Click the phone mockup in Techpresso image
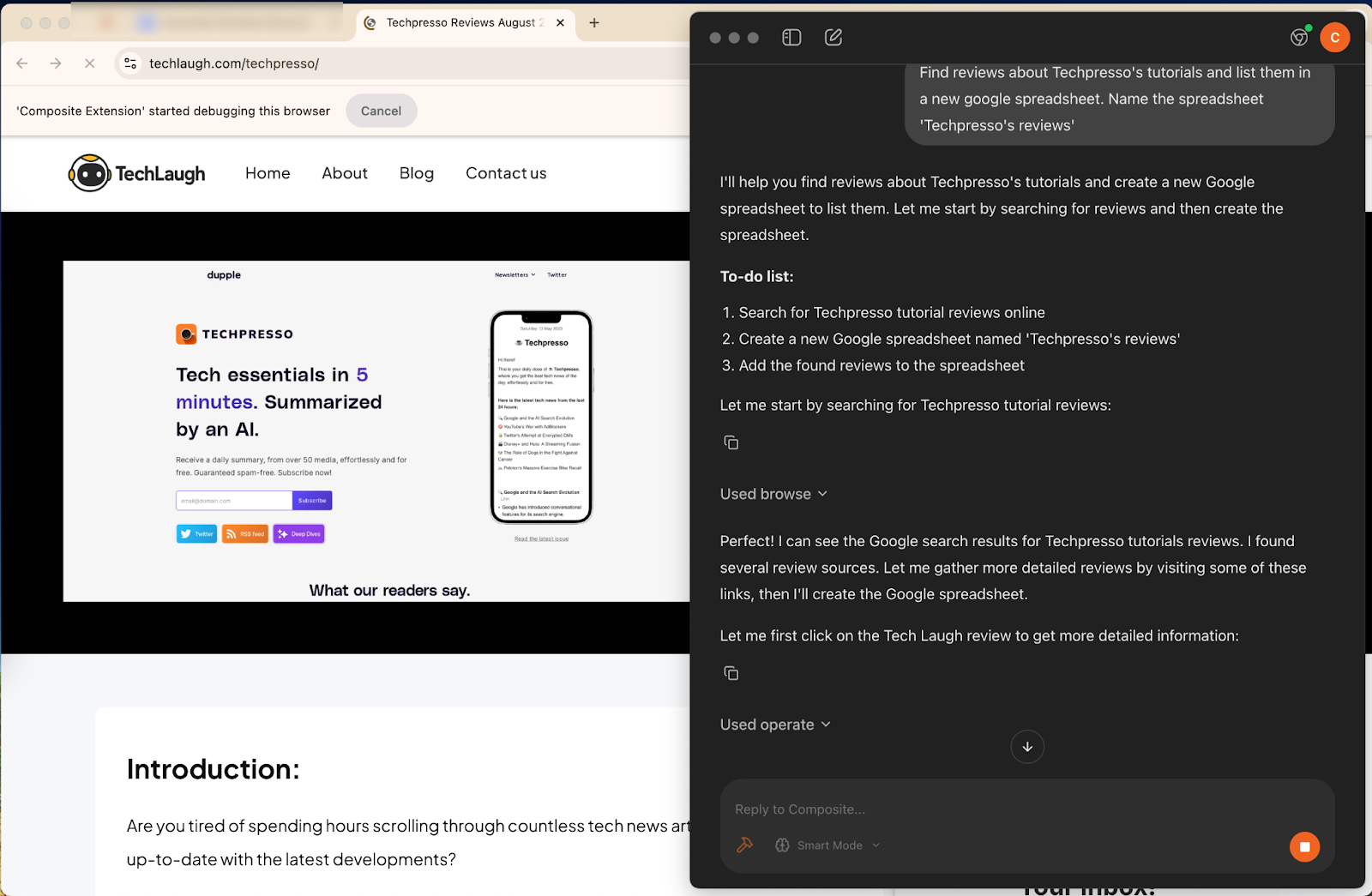 pyautogui.click(x=541, y=417)
